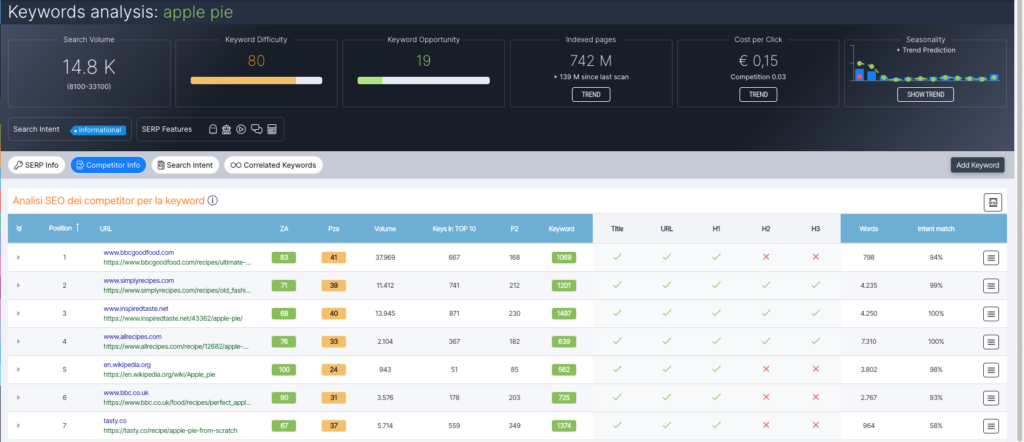
Task: Click Pza value 41 for bbcgoodfood
Action: coord(334,258)
